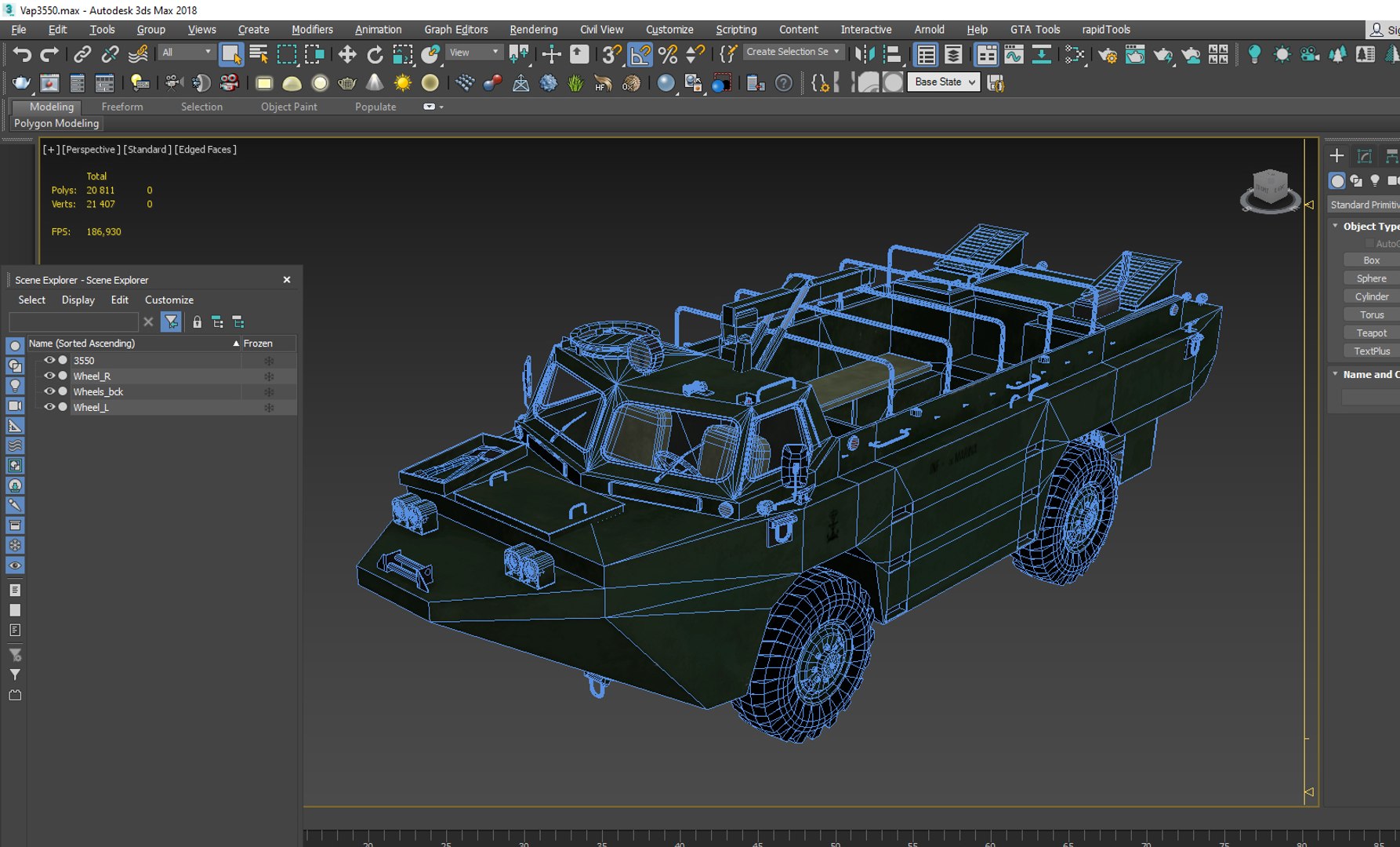Screen dimensions: 1400x847
Task: Click the Polygon Modeling button
Action: pos(56,123)
